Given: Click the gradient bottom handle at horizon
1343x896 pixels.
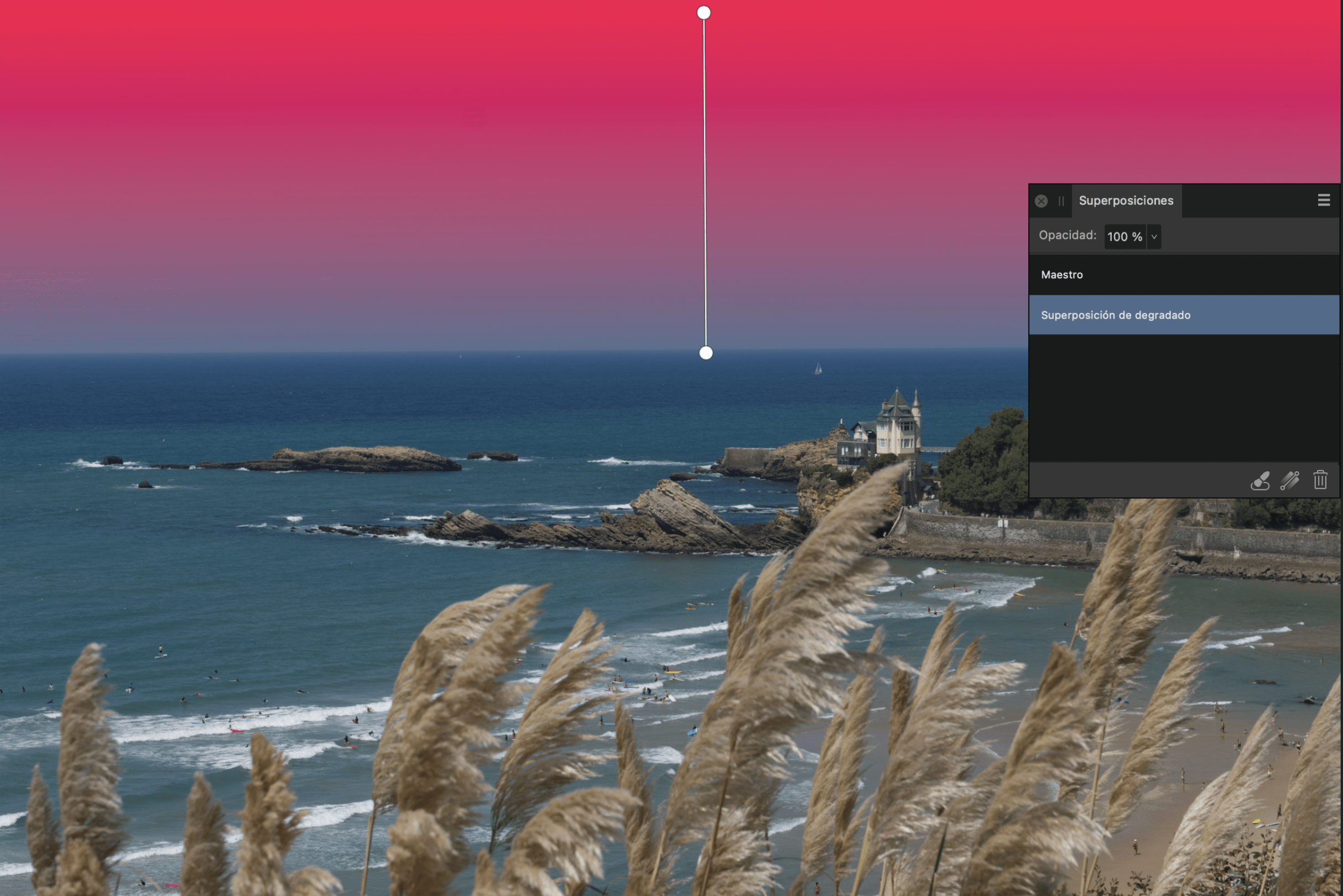Looking at the screenshot, I should 706,353.
